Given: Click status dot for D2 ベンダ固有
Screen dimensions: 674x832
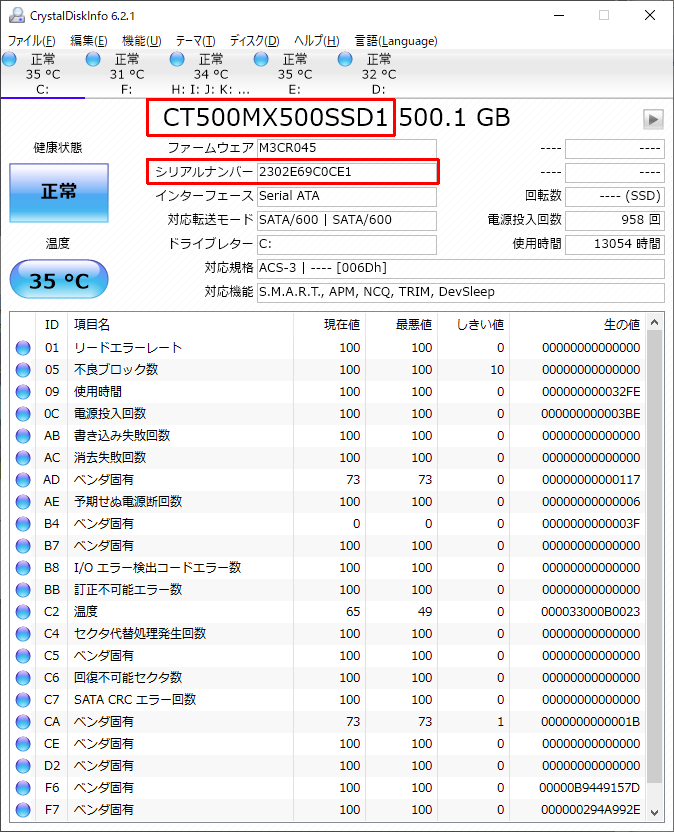Looking at the screenshot, I should pyautogui.click(x=23, y=766).
